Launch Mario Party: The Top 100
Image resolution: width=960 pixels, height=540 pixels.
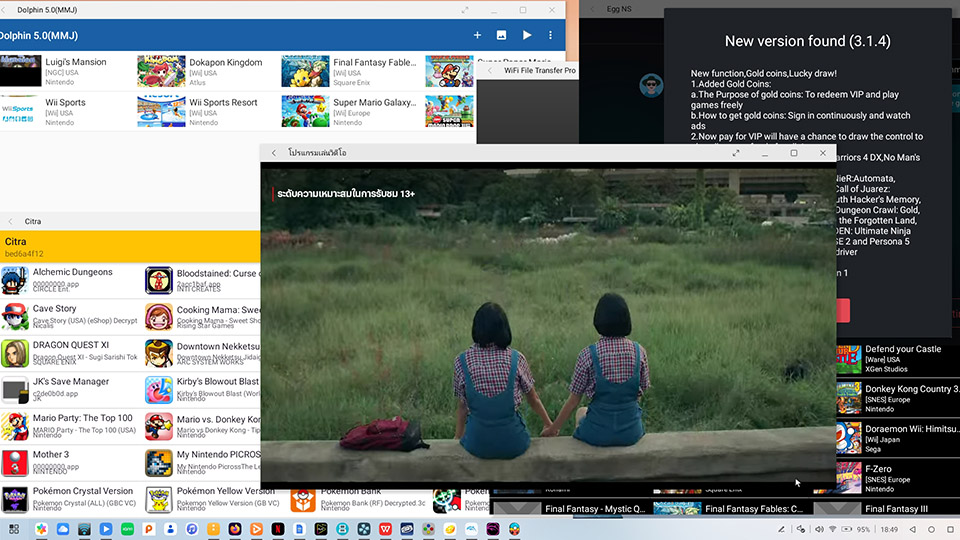pyautogui.click(x=71, y=426)
